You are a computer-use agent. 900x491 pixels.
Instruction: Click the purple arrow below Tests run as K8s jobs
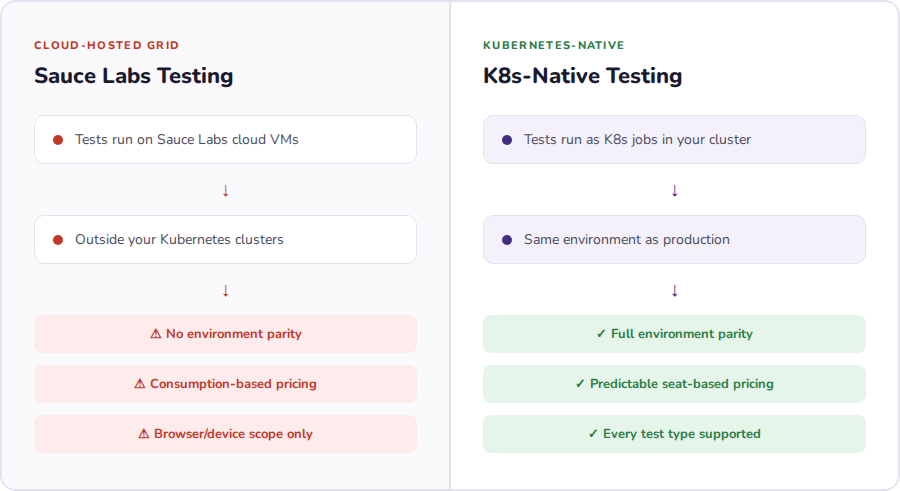tap(675, 190)
